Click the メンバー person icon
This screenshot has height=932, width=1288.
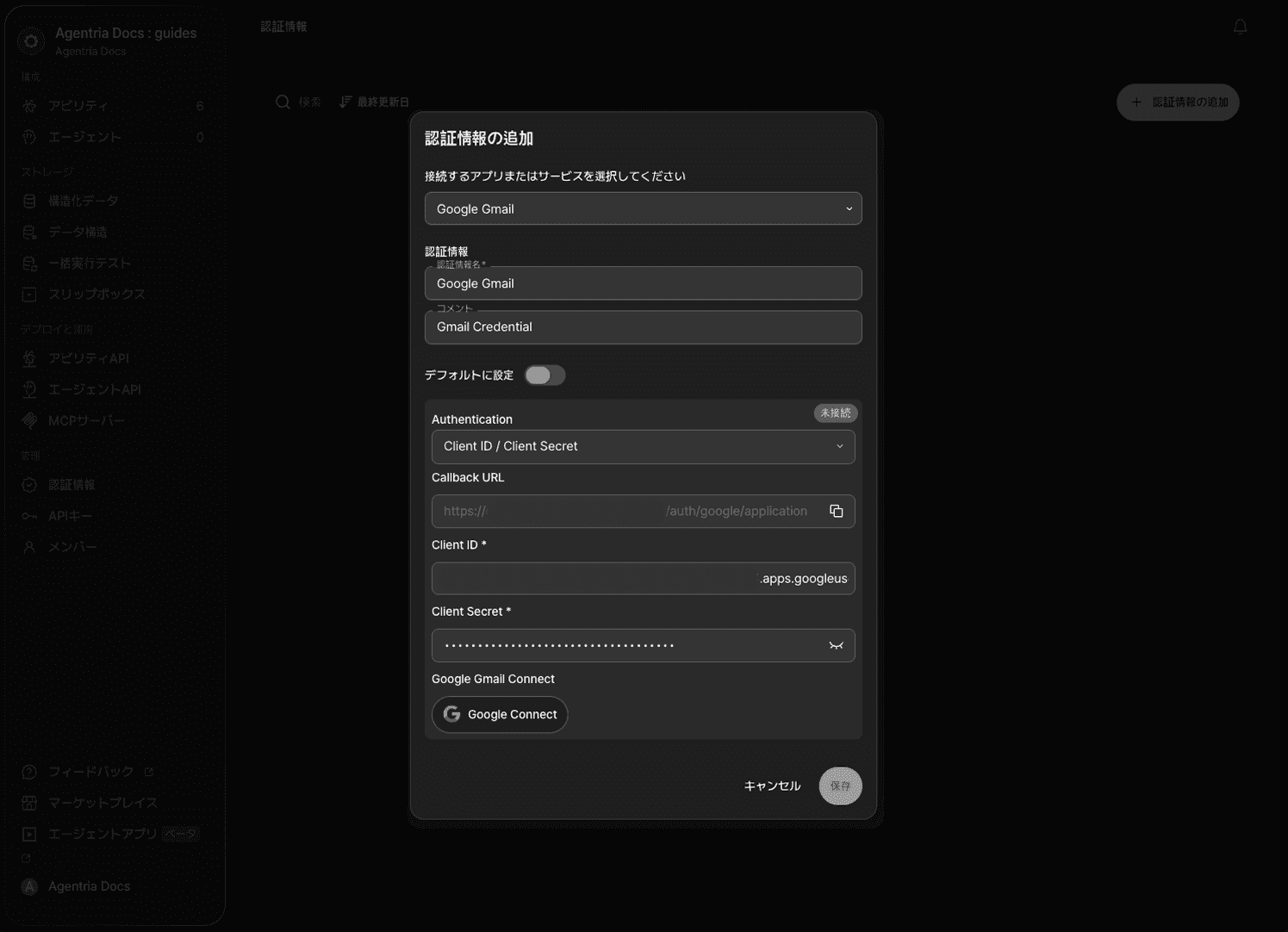coord(29,547)
